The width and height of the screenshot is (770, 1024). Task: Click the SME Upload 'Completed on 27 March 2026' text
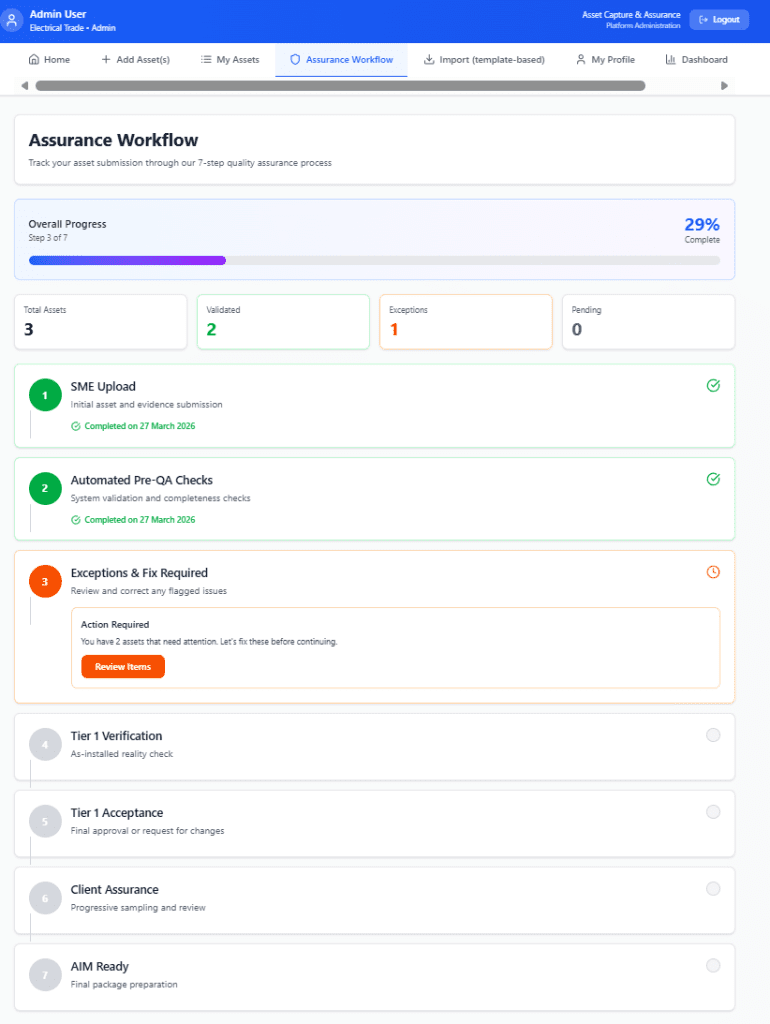tap(140, 426)
